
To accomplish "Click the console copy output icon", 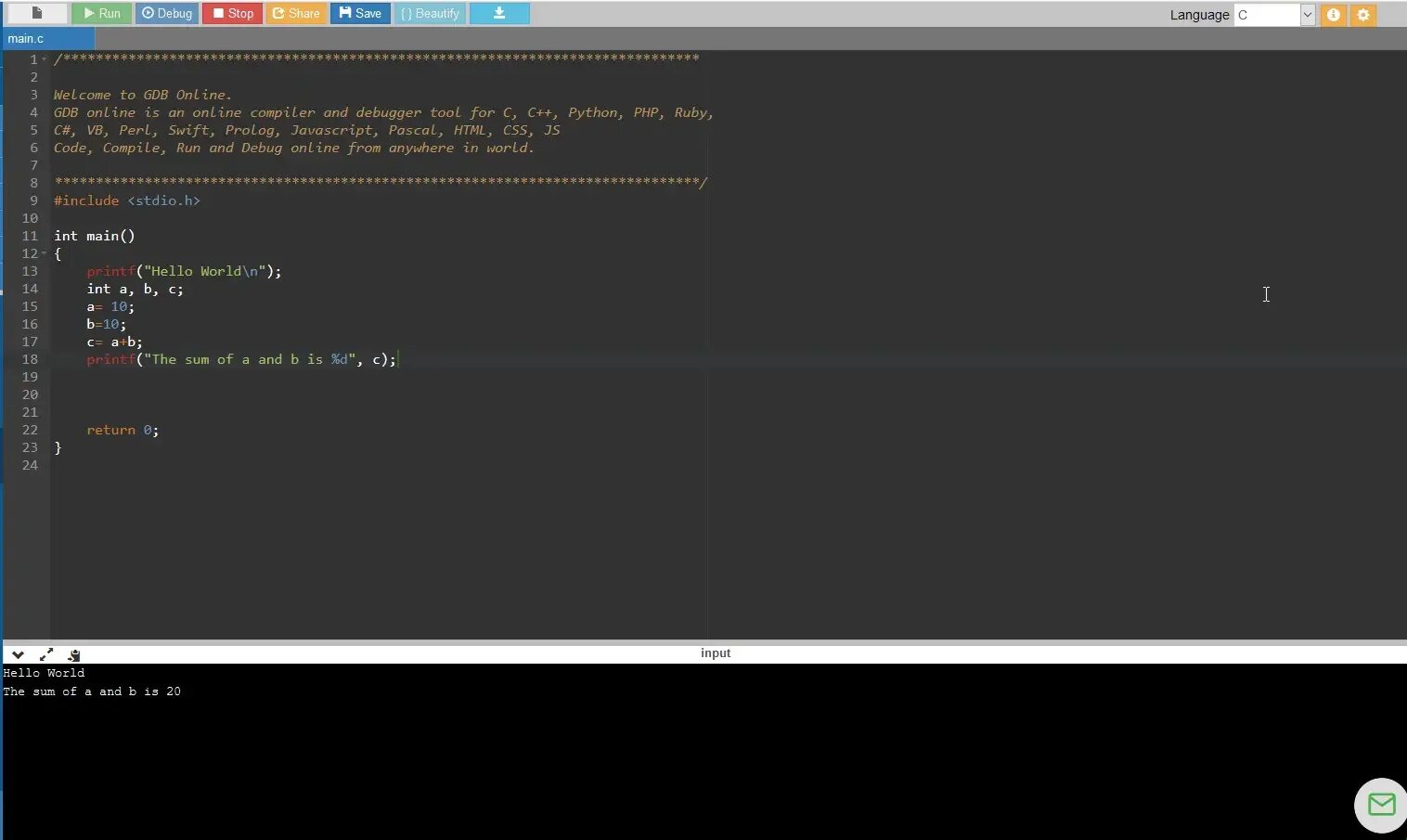I will pyautogui.click(x=74, y=654).
